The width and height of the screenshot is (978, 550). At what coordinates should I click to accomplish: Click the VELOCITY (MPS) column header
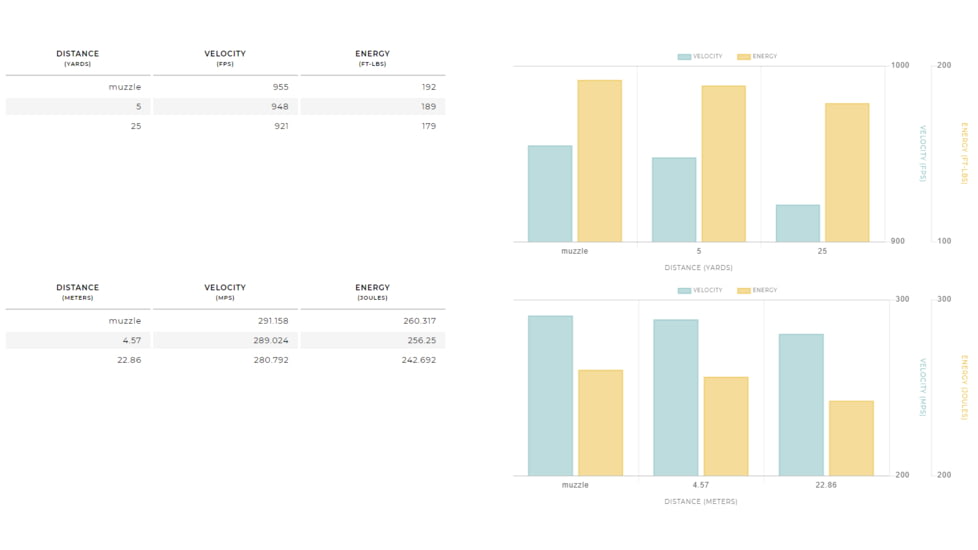(x=225, y=292)
